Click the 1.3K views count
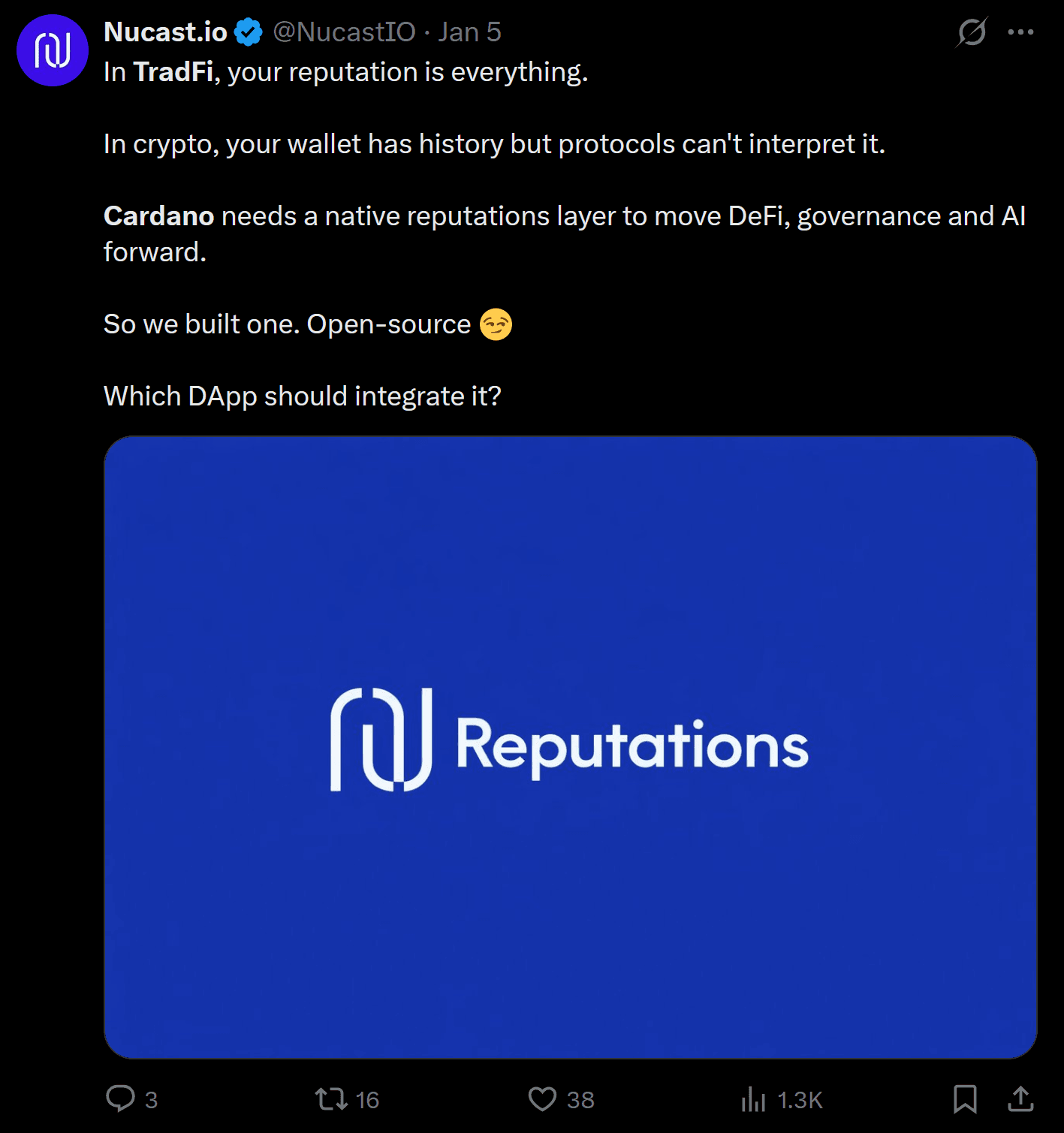Screen dimensions: 1064x1133 (x=800, y=1100)
